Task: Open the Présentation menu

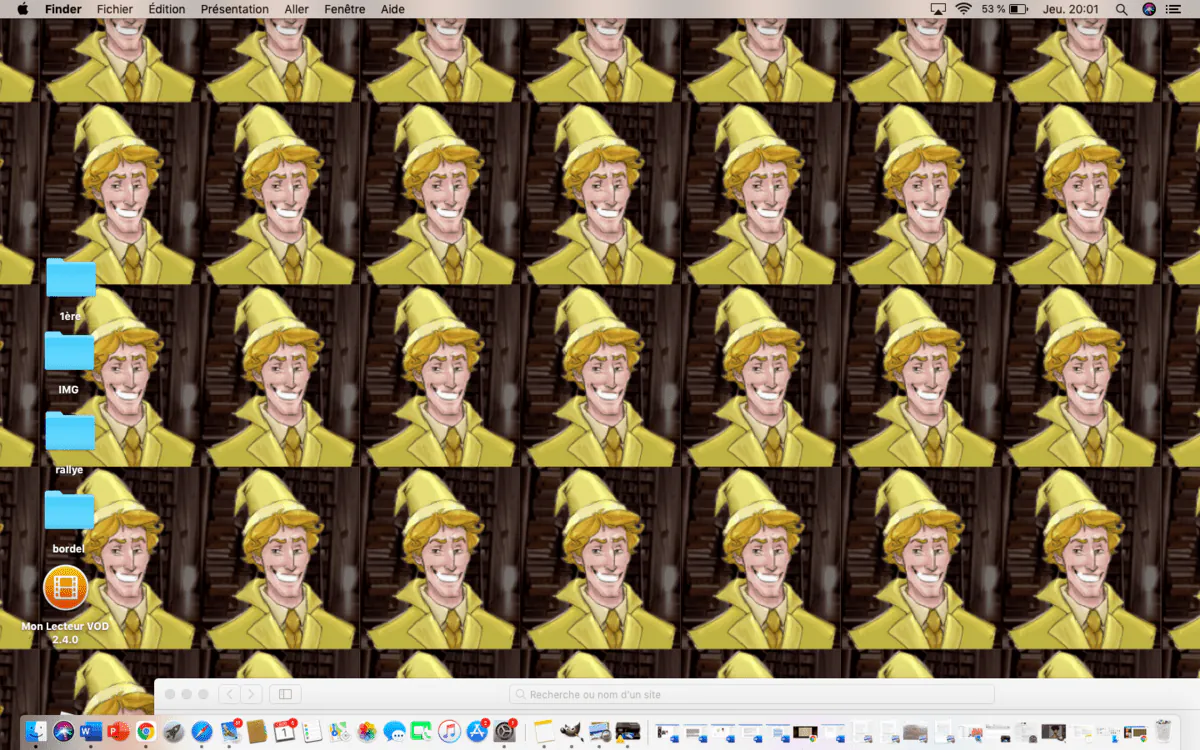Action: point(235,9)
